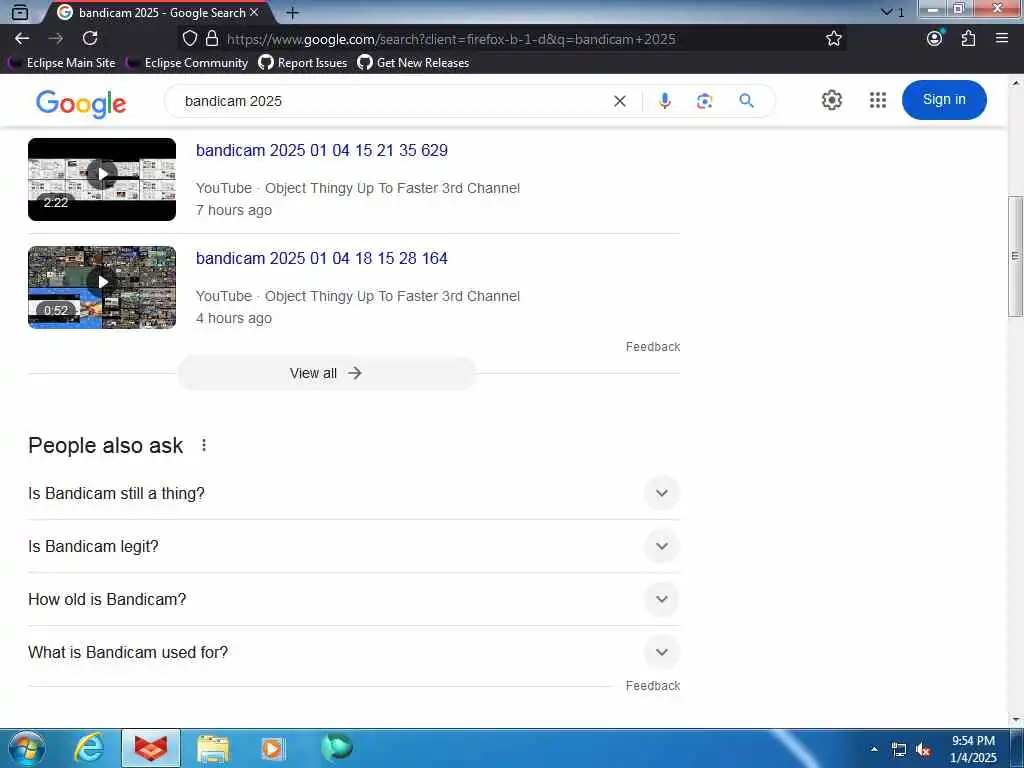The image size is (1024, 768).
Task: Open video link ending 15 21 35 629
Action: point(322,150)
